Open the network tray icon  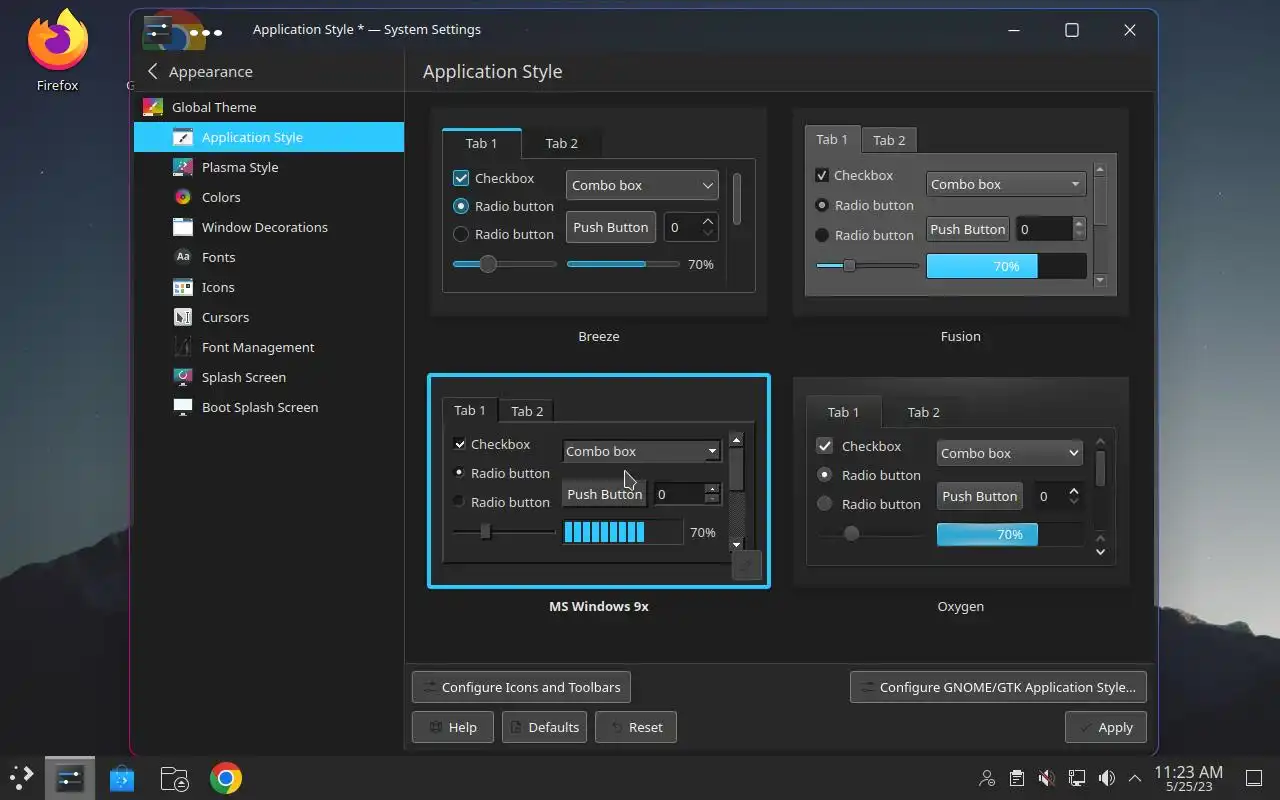click(1077, 778)
